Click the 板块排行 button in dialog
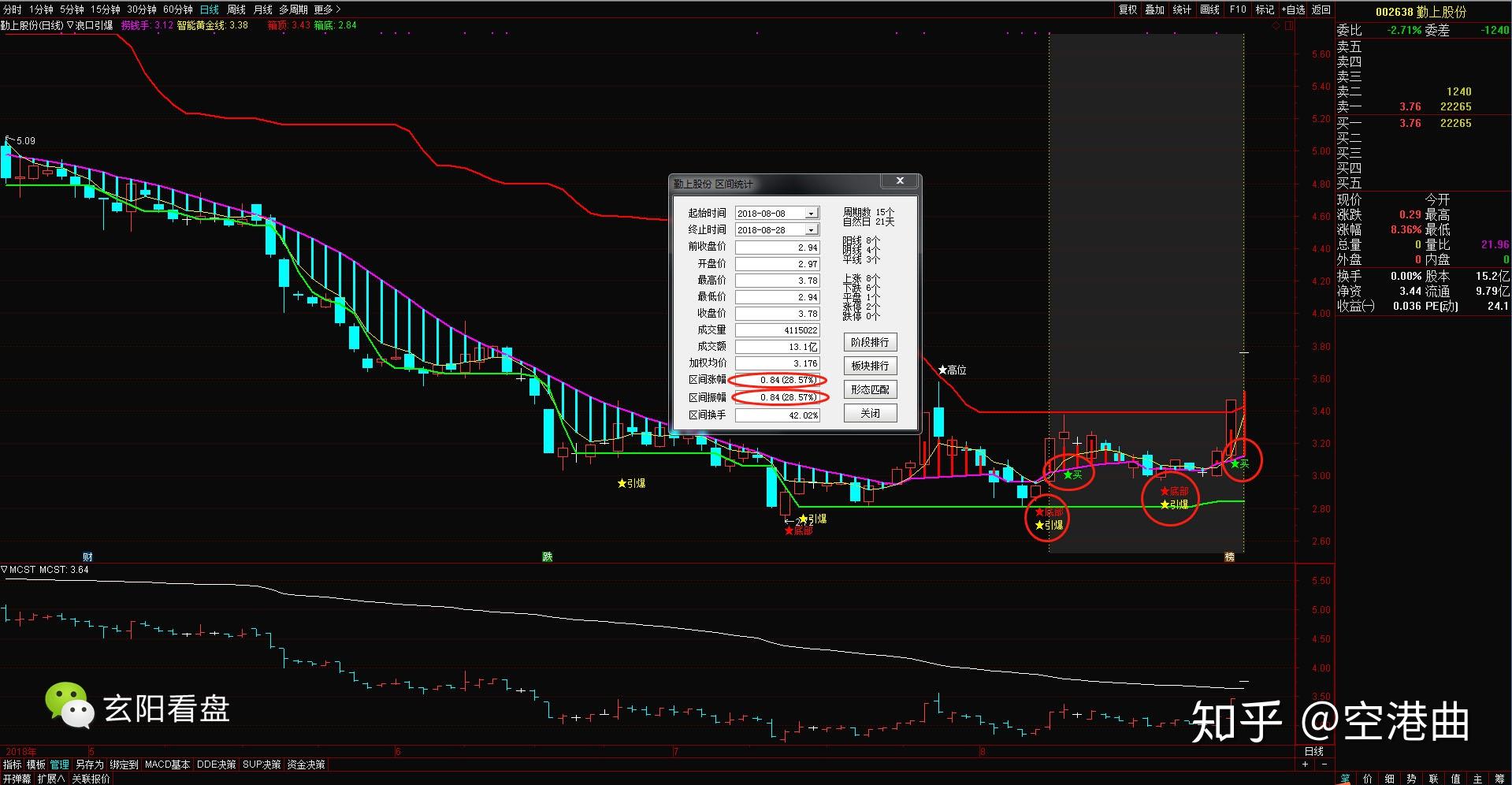Viewport: 1512px width, 785px height. coord(870,366)
